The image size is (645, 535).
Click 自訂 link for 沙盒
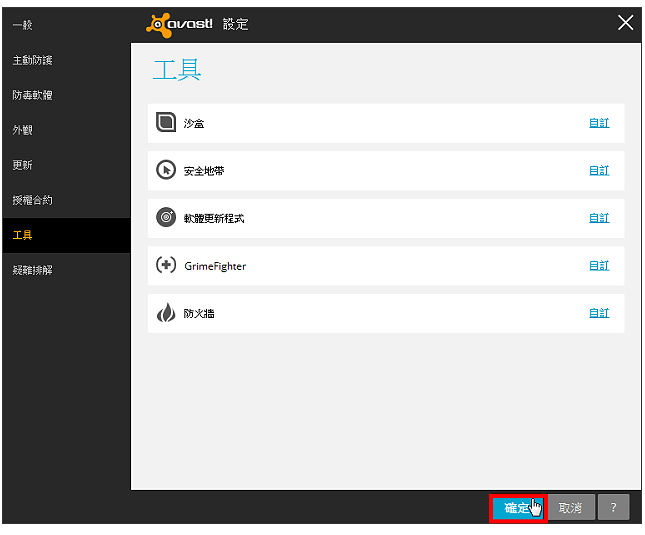tap(599, 123)
